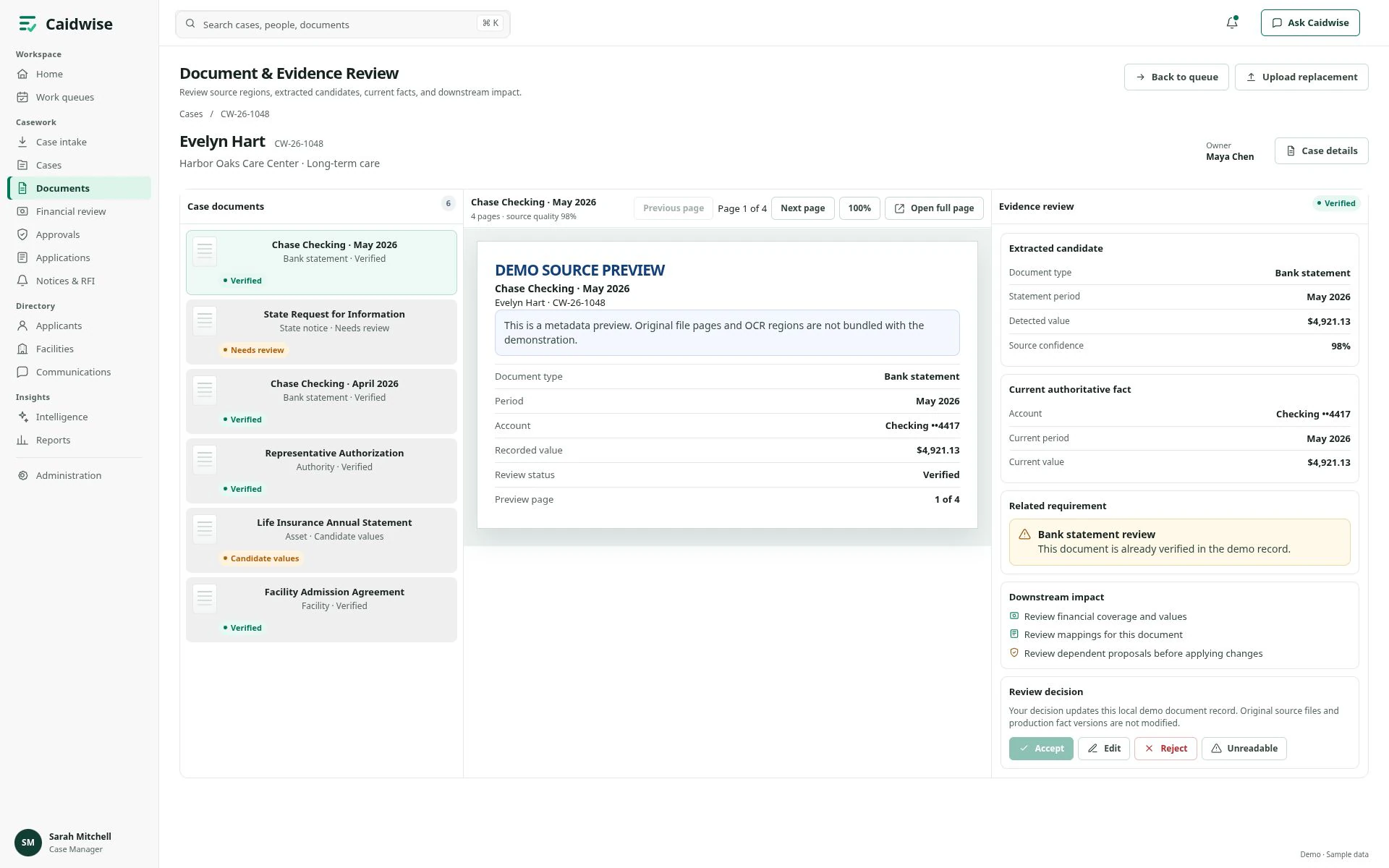
Task: Click the Documents sidebar icon
Action: pos(22,188)
